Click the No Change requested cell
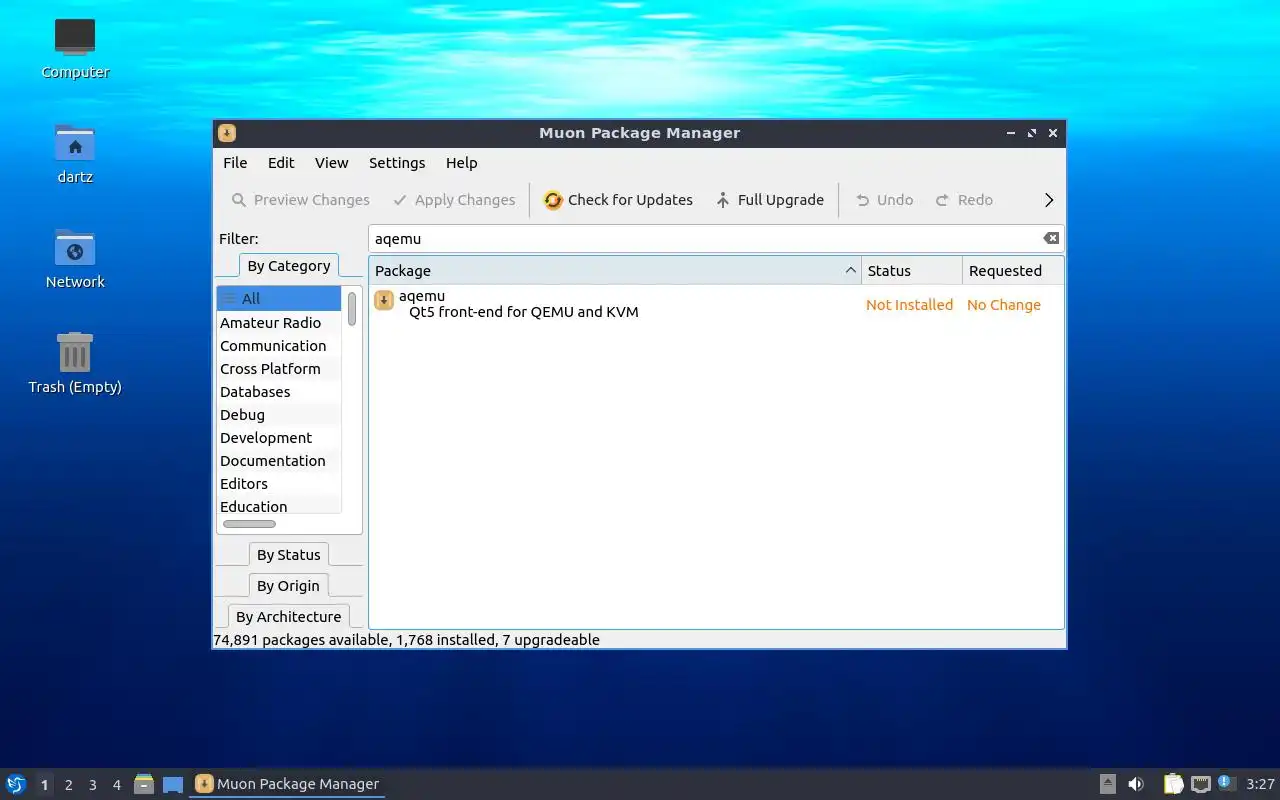1280x800 pixels. [1004, 305]
